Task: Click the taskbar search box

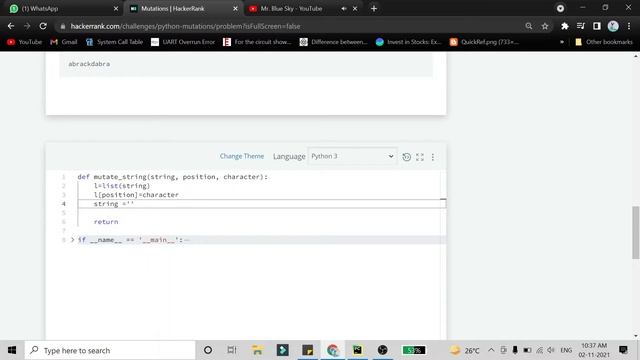Action: click(110, 350)
